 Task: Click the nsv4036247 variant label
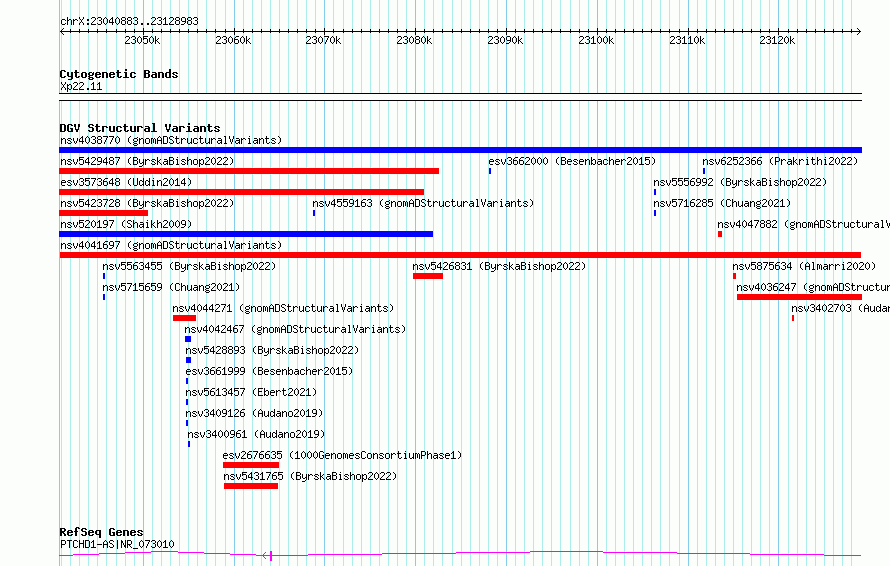[813, 287]
